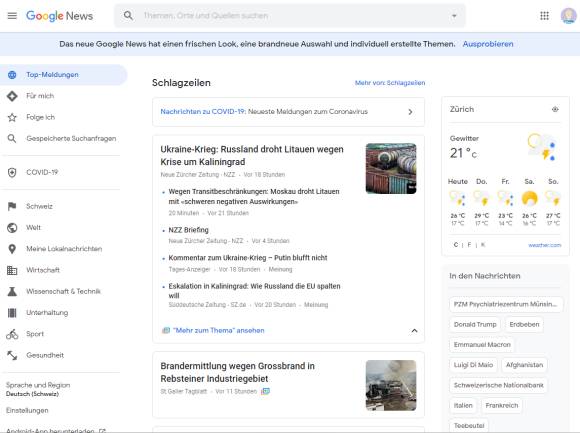Open Brandermittlung Grossbrand Rebstein headline
Image resolution: width=580 pixels, height=433 pixels.
pos(237,372)
